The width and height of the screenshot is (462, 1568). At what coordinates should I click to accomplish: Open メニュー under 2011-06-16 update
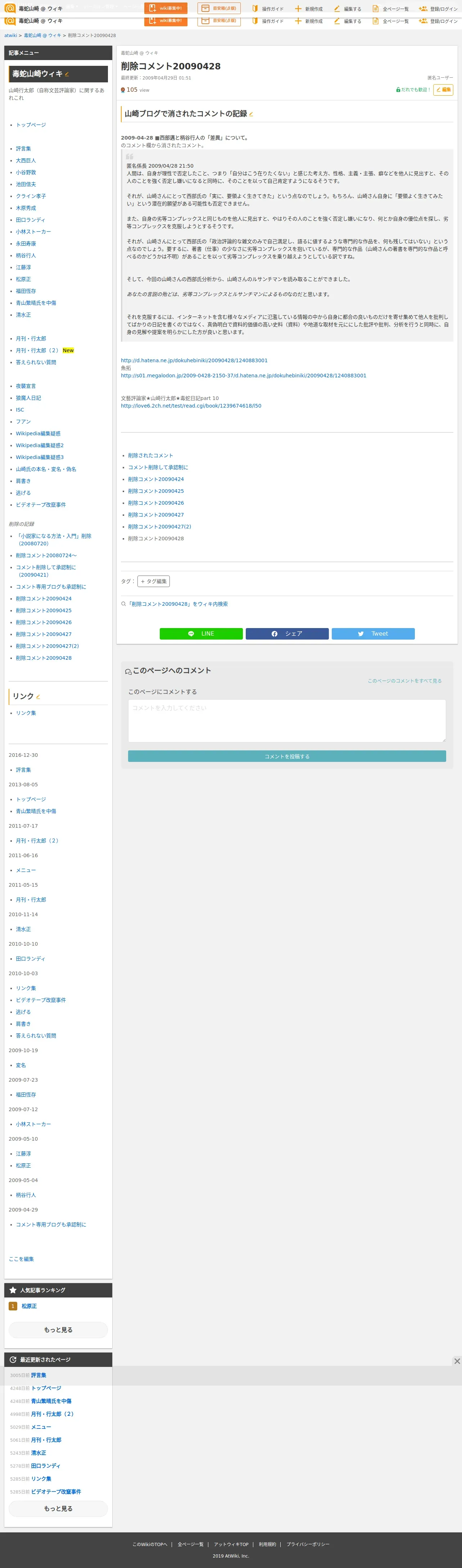26,871
